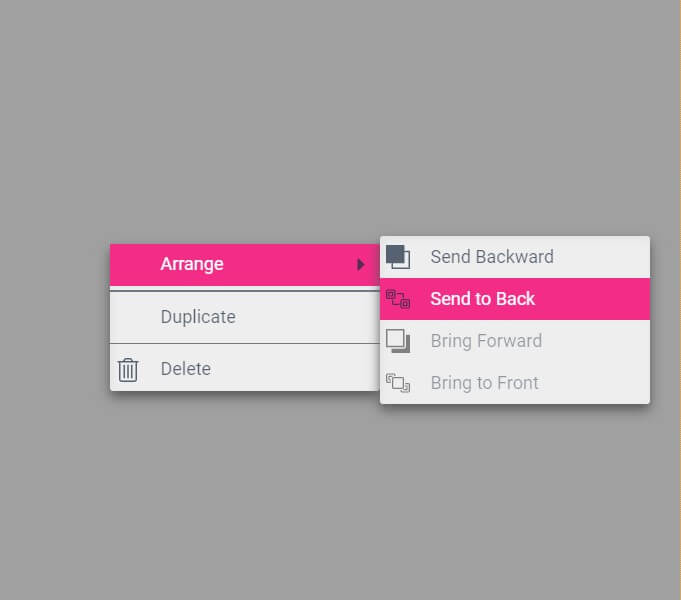Expand the Arrange submenu arrow
Screen dimensions: 681x600
pos(360,264)
